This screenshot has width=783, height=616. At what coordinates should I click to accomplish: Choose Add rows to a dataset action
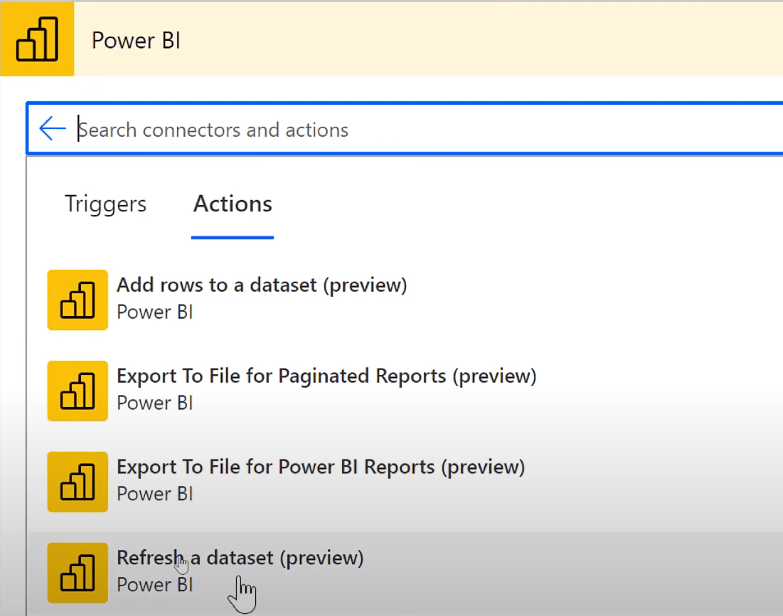(405, 300)
